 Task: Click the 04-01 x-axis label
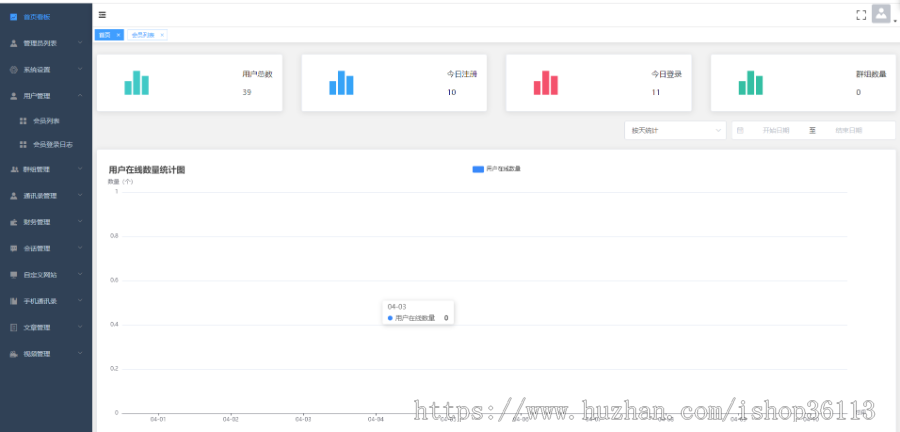click(158, 419)
